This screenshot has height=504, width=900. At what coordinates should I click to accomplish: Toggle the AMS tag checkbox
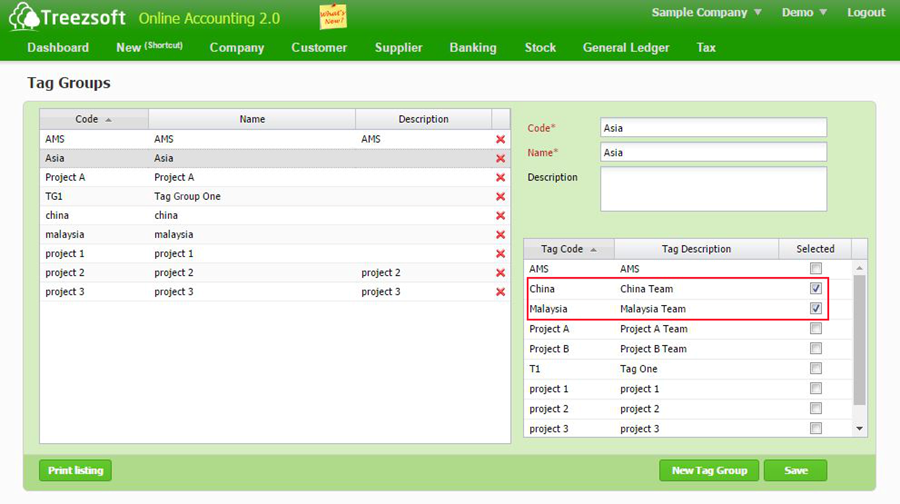pyautogui.click(x=816, y=268)
